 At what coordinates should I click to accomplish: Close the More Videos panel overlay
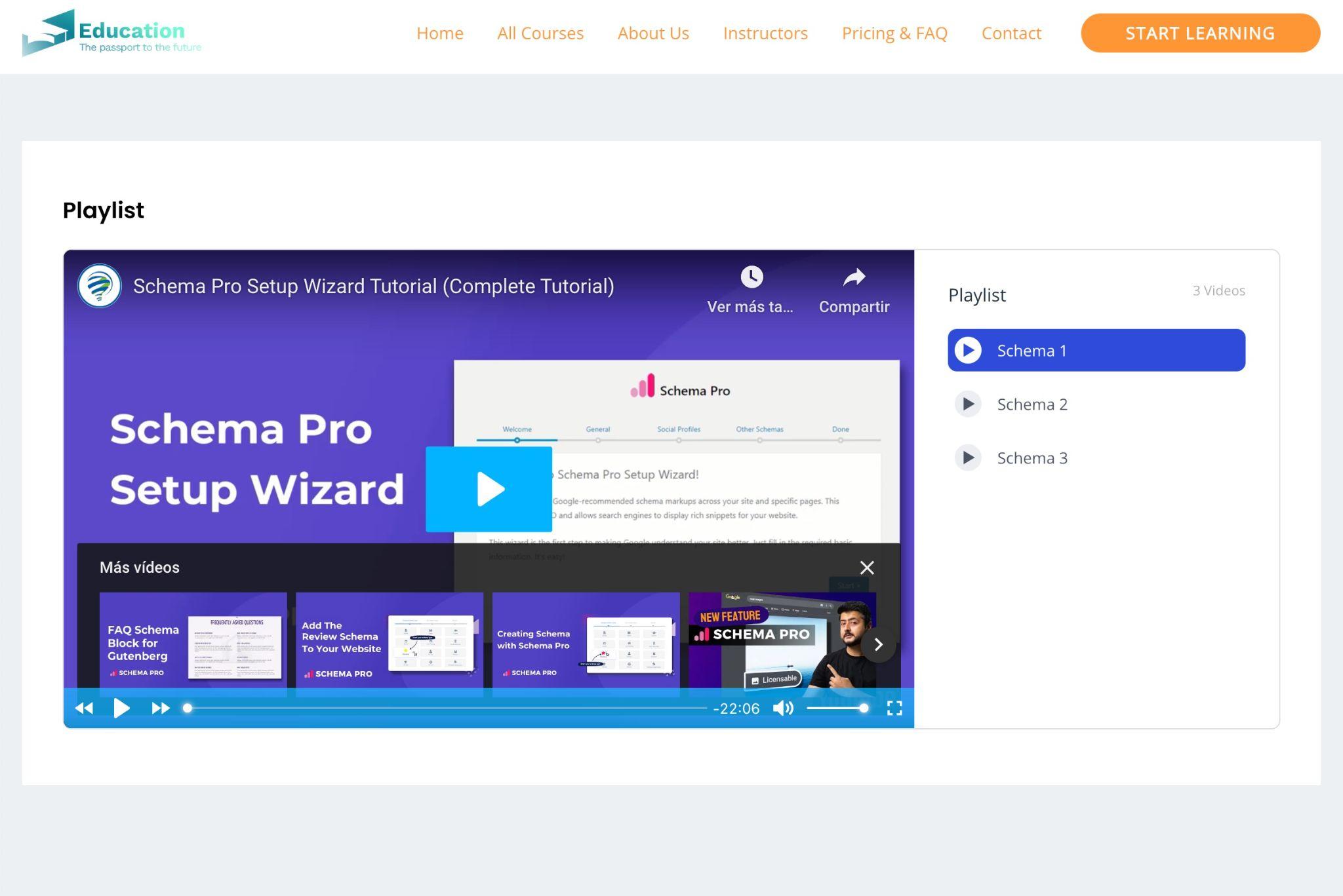click(x=866, y=567)
